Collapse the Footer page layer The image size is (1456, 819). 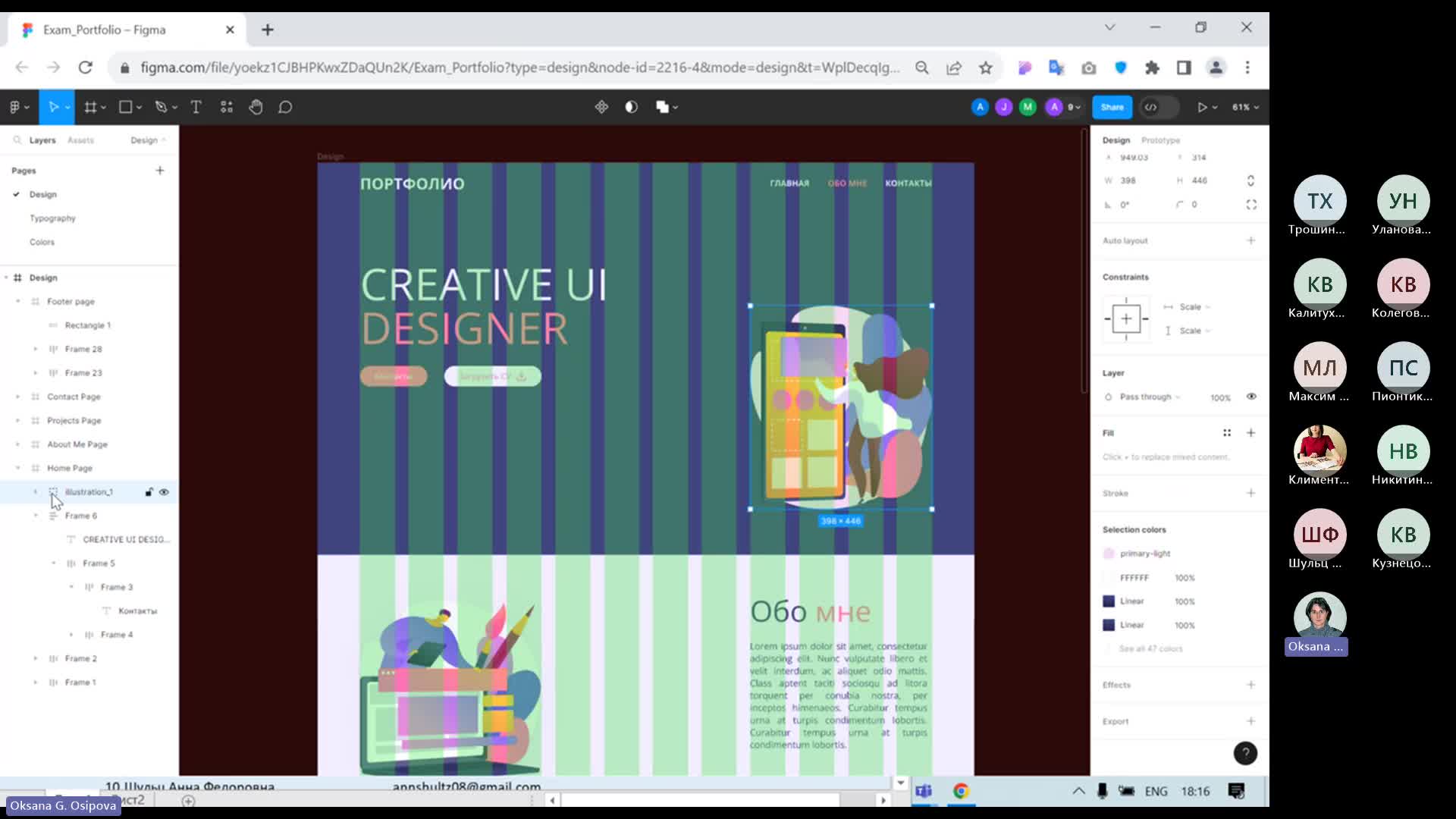tap(17, 302)
